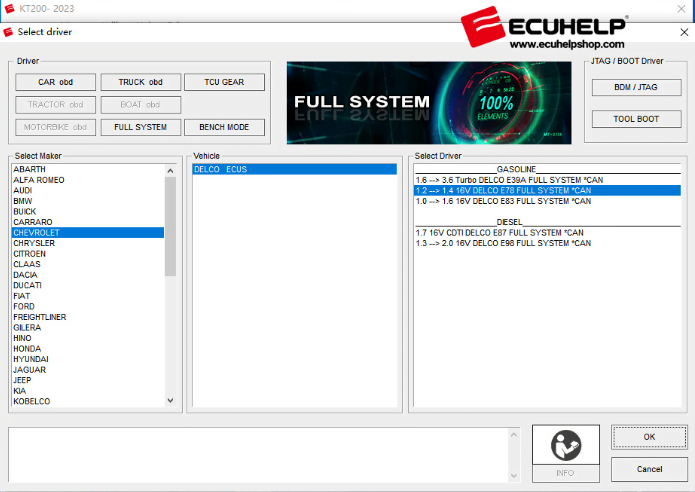Click the CAR obd driver button

point(55,82)
